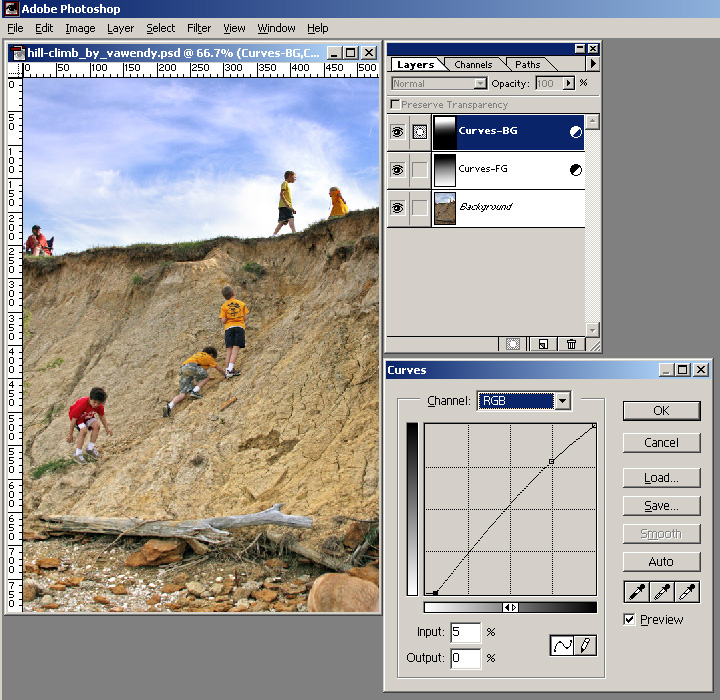This screenshot has height=700, width=720.
Task: Choose the pencil draw-curve tool
Action: [585, 646]
